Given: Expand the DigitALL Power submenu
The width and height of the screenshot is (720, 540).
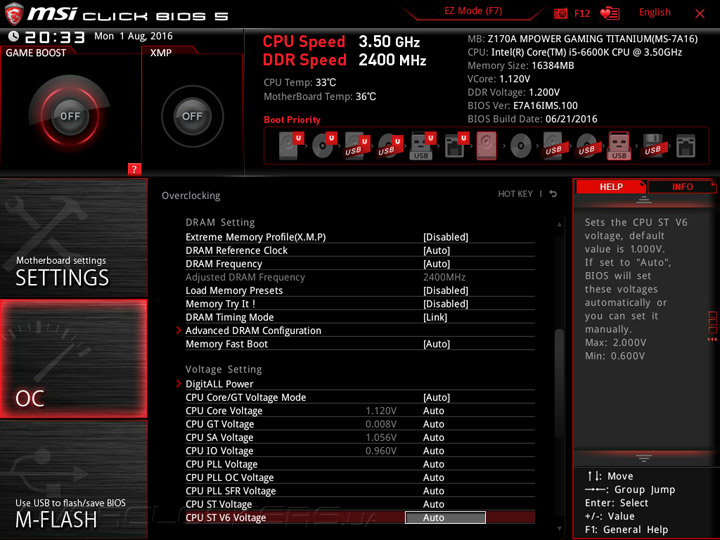Looking at the screenshot, I should [219, 384].
